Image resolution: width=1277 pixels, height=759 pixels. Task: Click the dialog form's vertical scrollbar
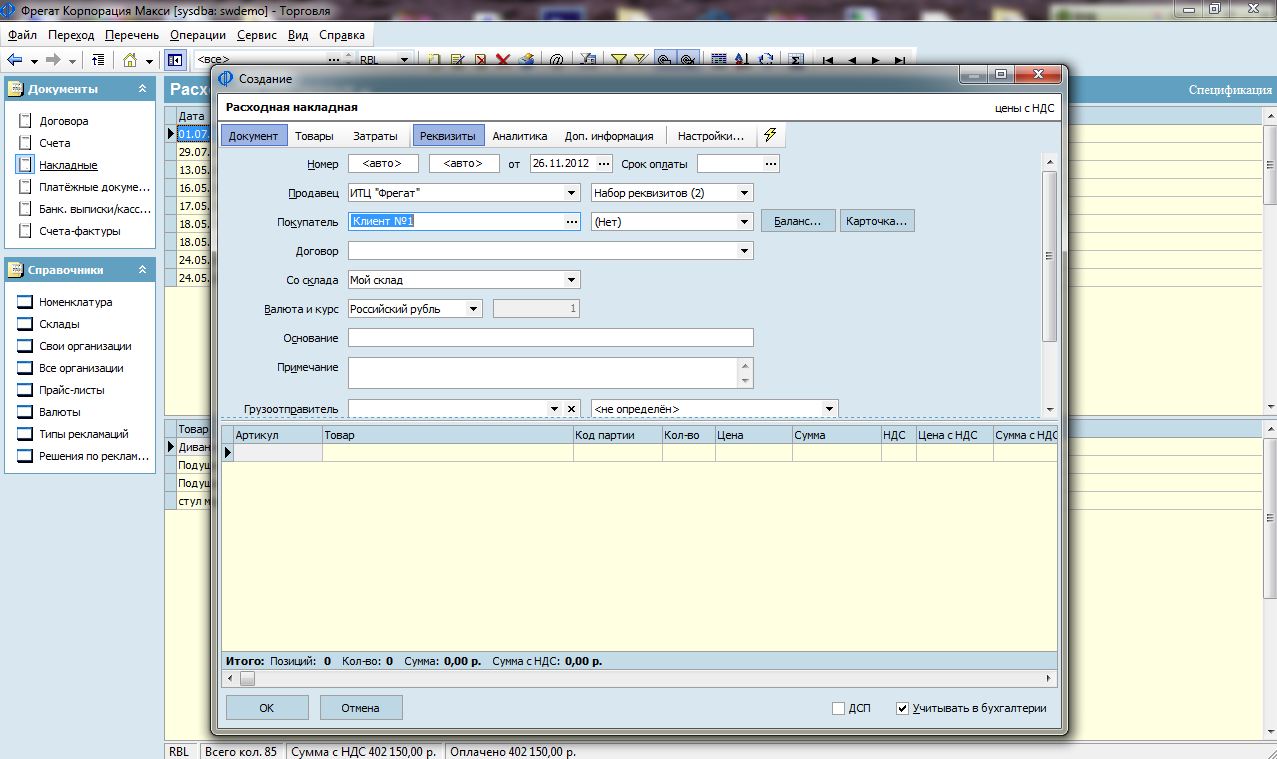click(1049, 256)
